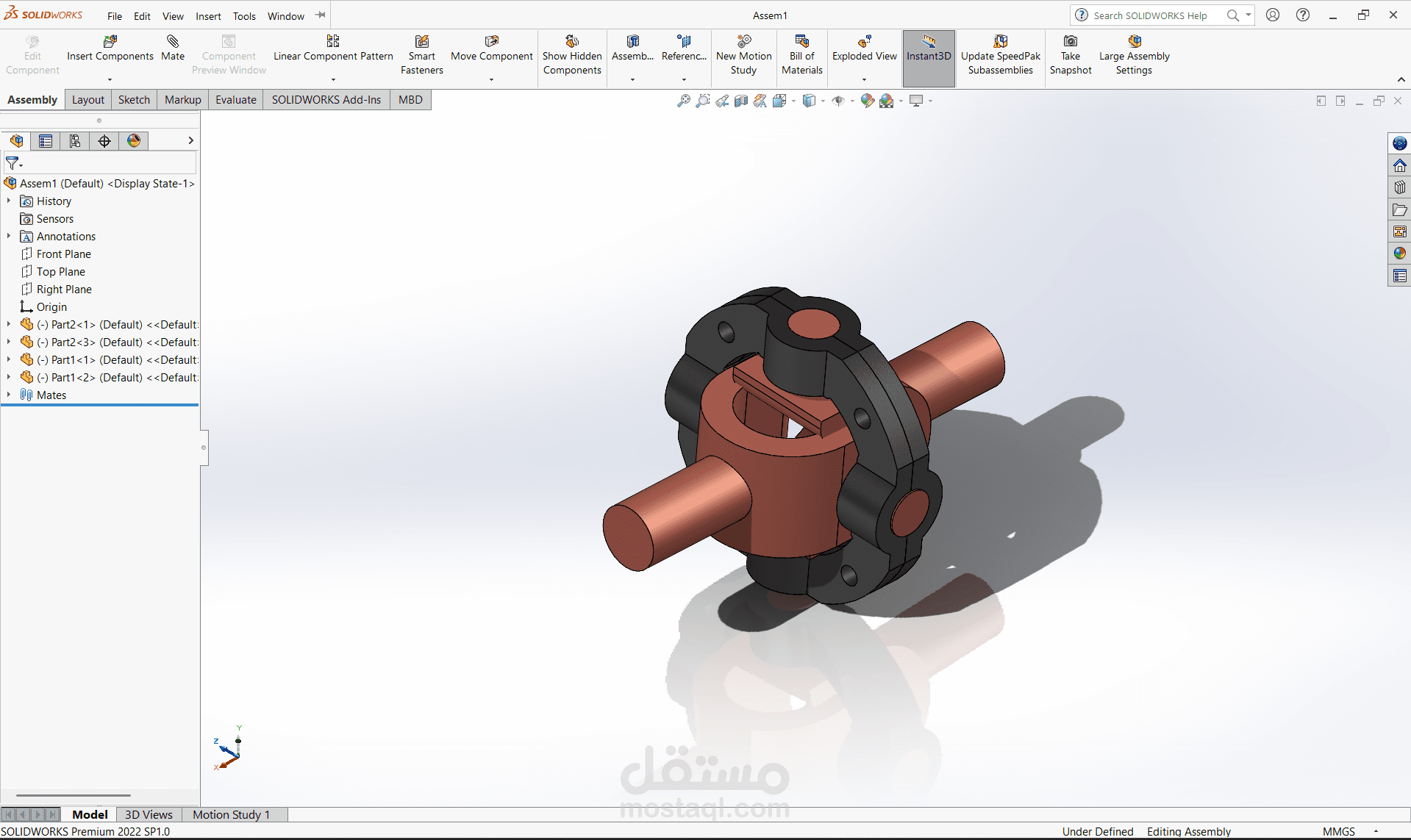
Task: Open the DisplayManager tab
Action: [x=134, y=141]
